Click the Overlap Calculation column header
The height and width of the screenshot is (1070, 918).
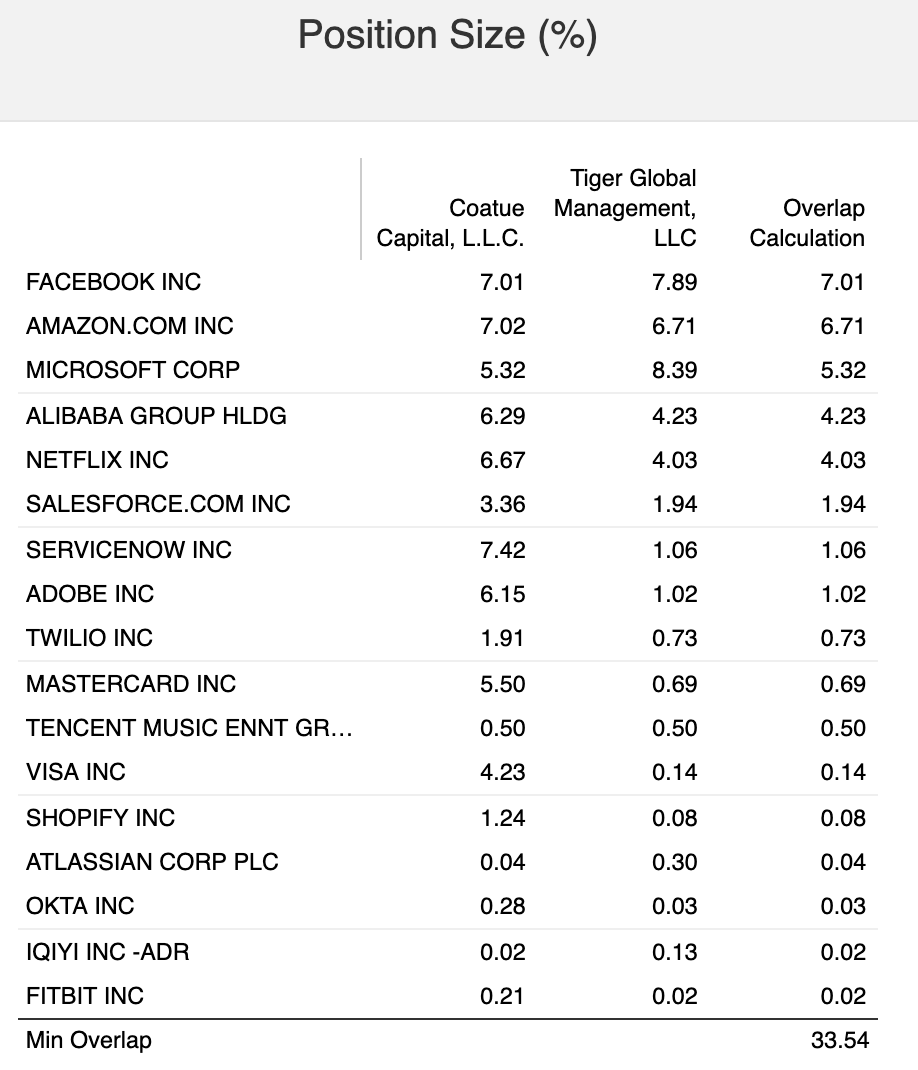pos(807,223)
